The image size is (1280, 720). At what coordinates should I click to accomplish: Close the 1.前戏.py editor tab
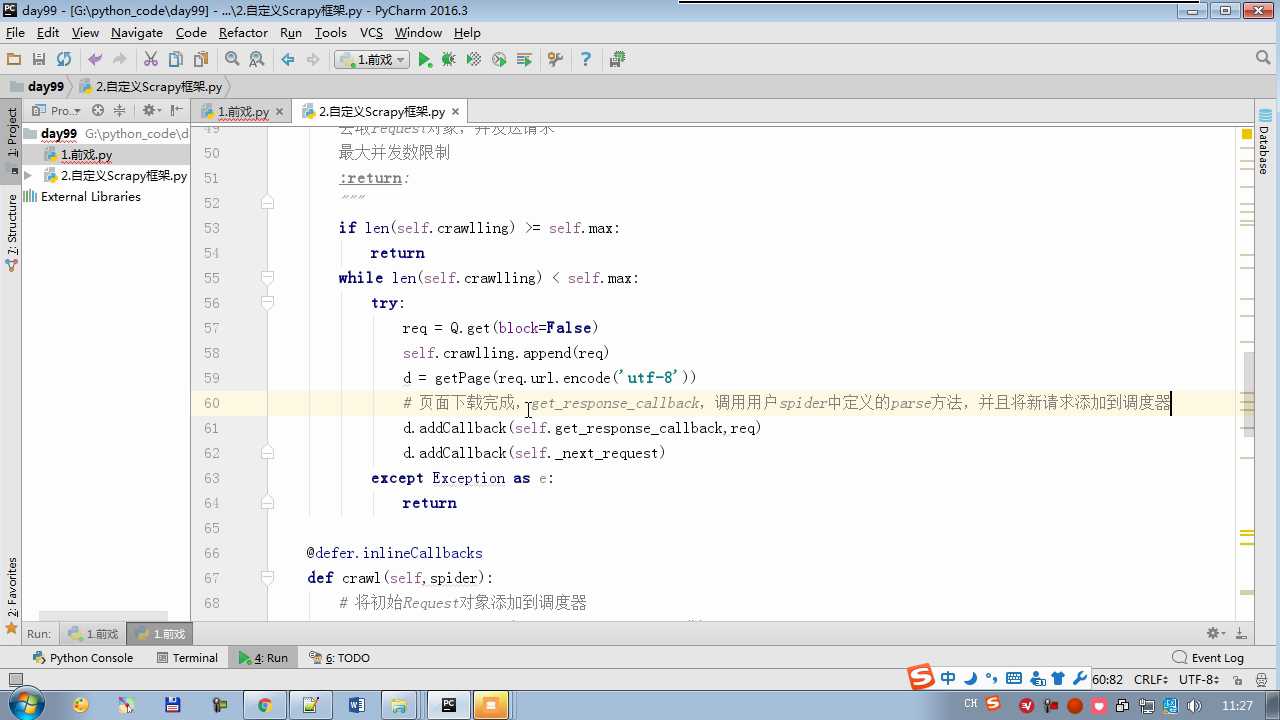coord(279,112)
